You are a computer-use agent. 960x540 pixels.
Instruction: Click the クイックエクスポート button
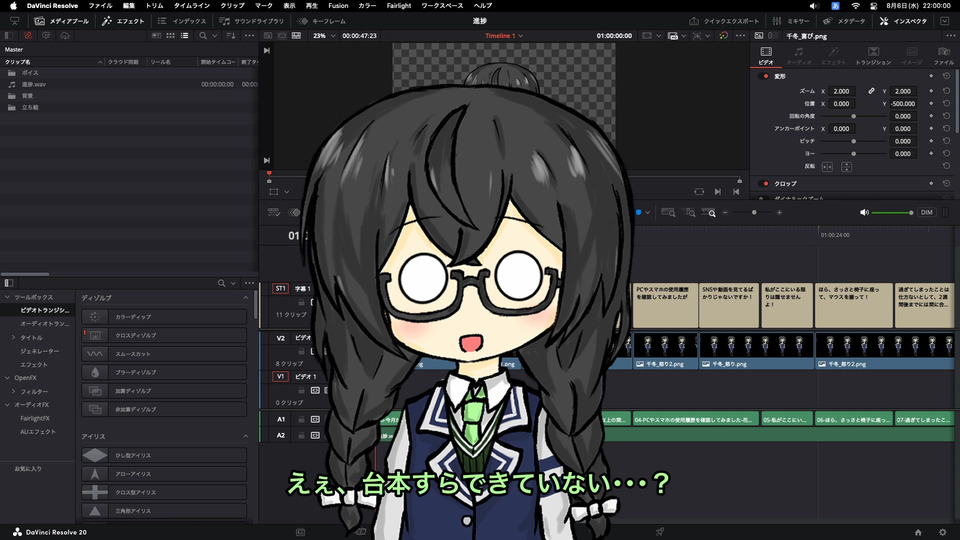tap(724, 21)
